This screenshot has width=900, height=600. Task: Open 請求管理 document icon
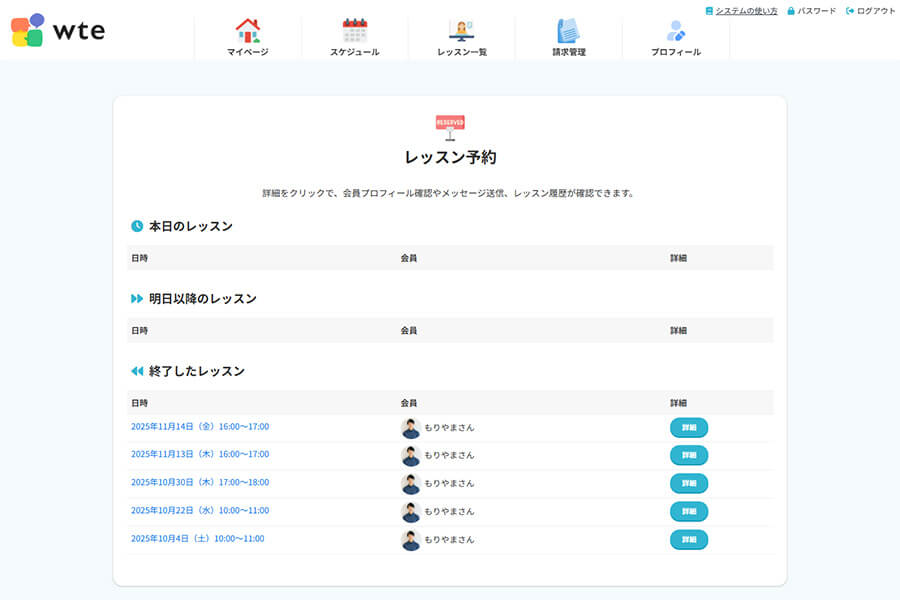pos(568,30)
